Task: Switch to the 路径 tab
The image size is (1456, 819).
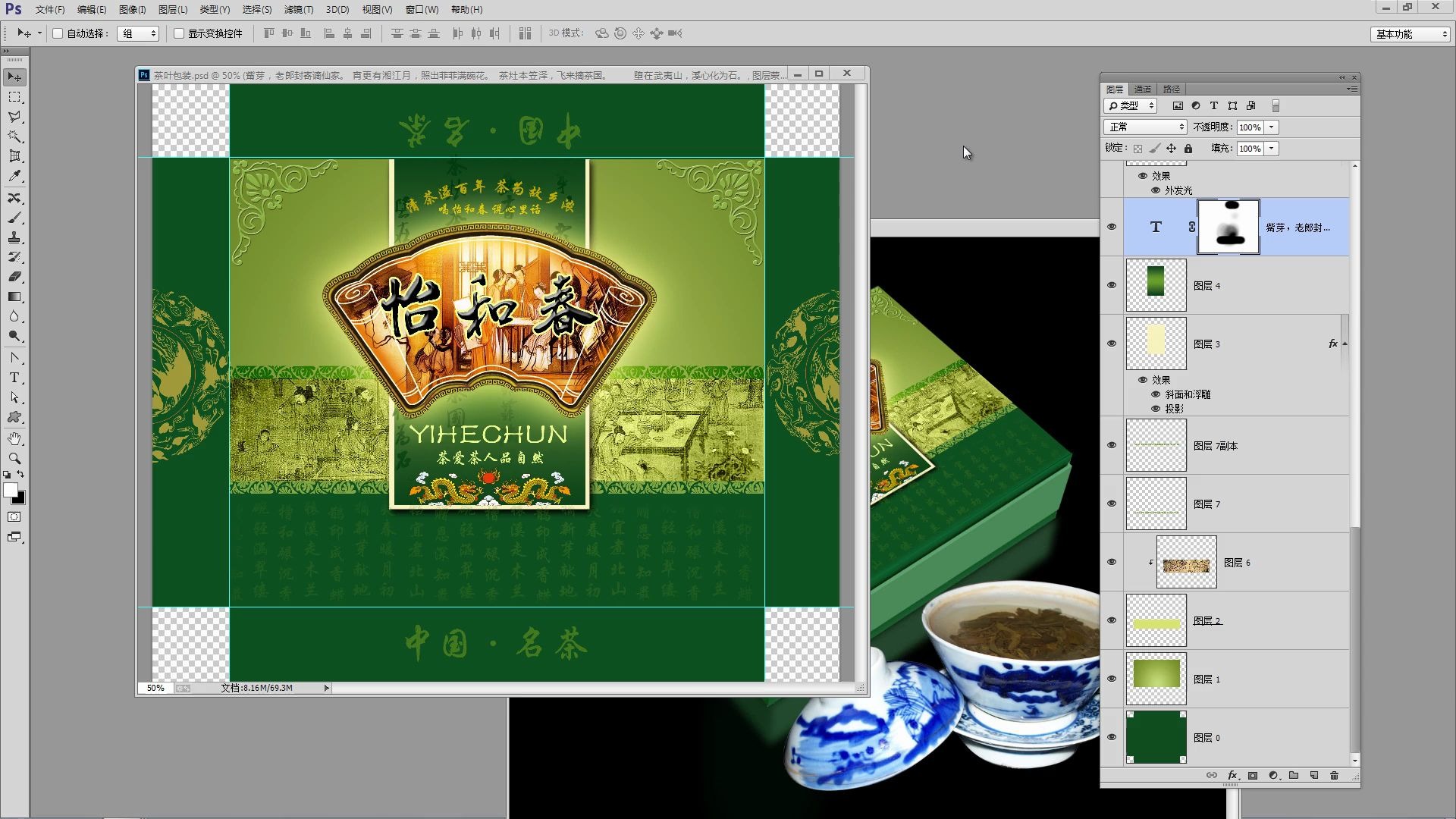Action: (1172, 89)
